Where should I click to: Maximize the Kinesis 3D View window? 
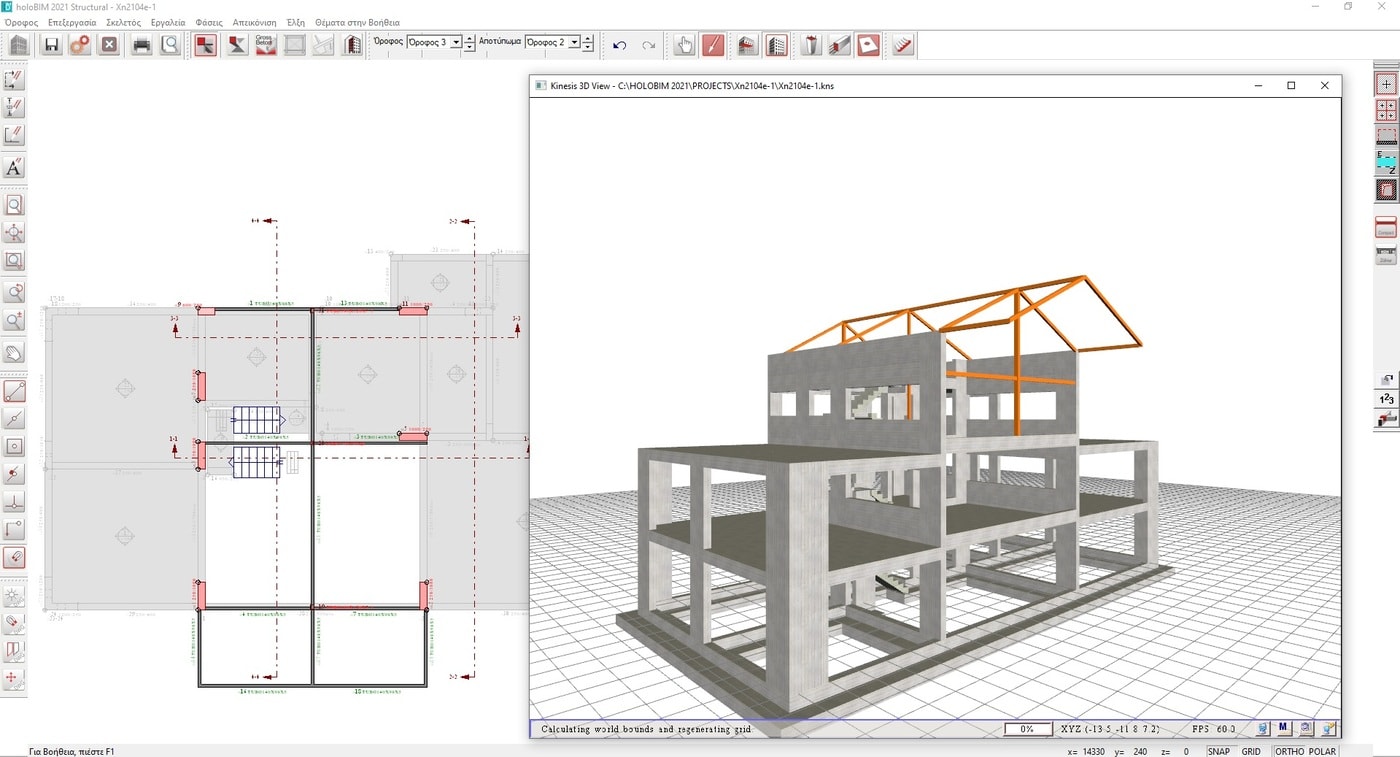tap(1291, 86)
